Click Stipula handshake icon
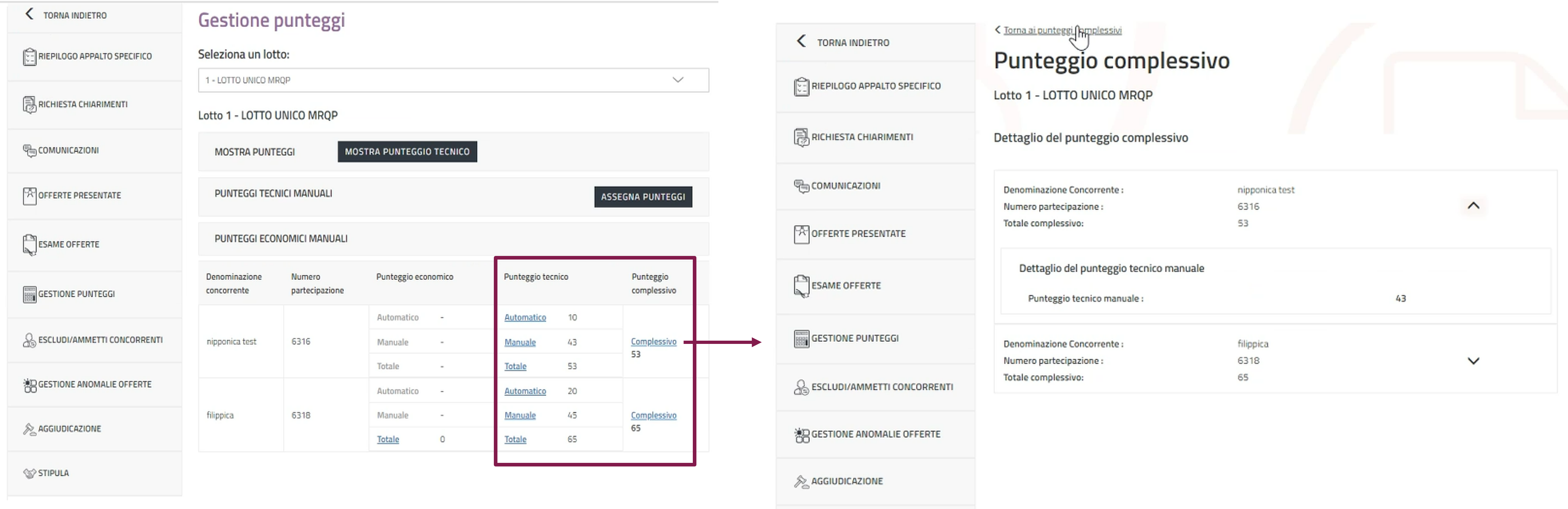The image size is (1568, 509). pos(29,473)
